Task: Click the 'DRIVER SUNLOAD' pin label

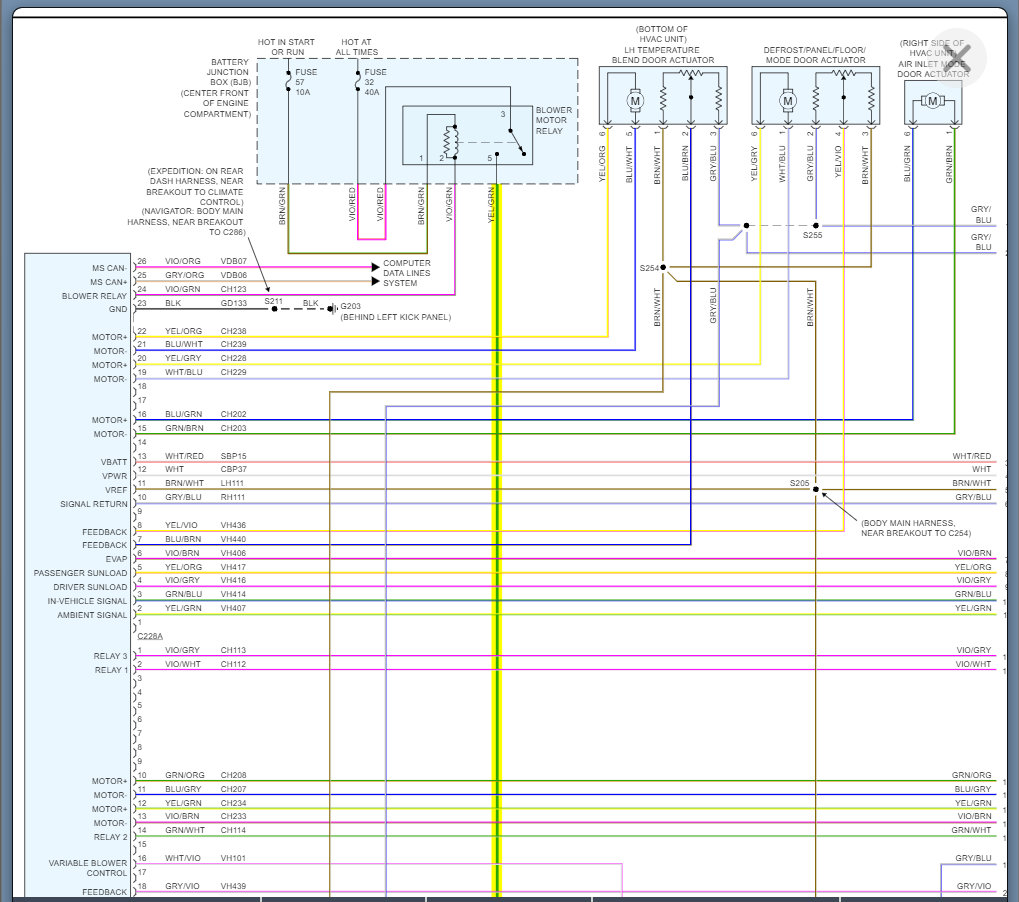Action: [90, 587]
